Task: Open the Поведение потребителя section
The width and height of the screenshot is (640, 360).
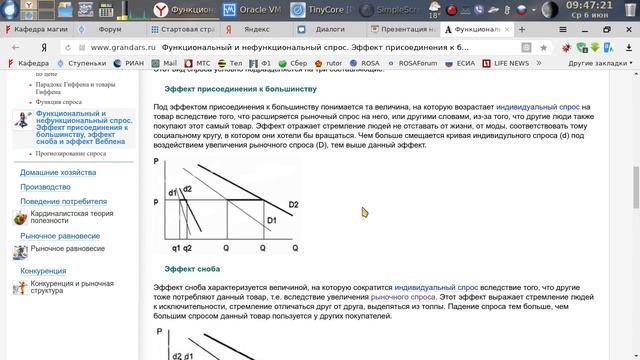Action: tap(64, 202)
